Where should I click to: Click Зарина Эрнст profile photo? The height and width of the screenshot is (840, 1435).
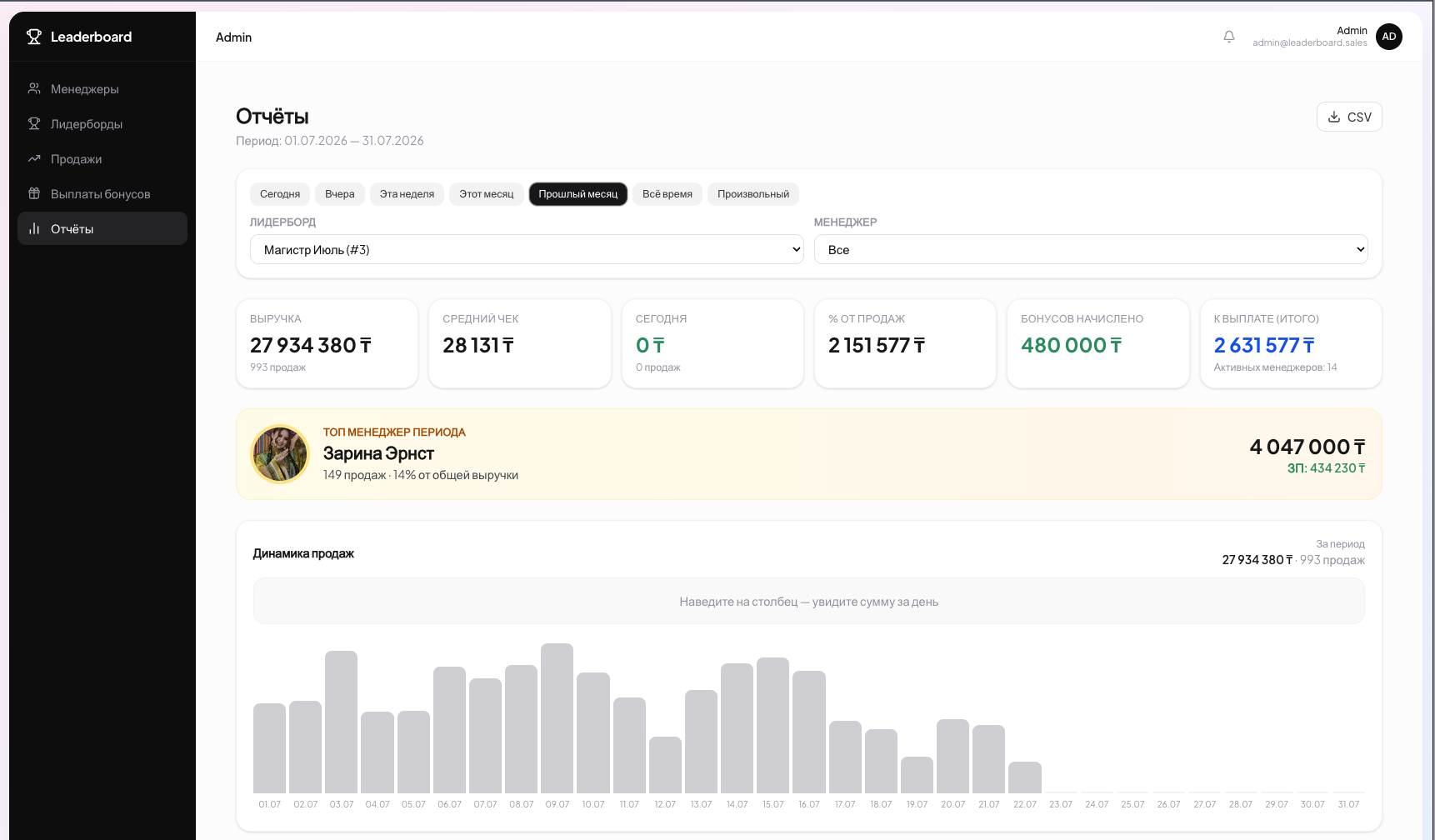click(280, 454)
